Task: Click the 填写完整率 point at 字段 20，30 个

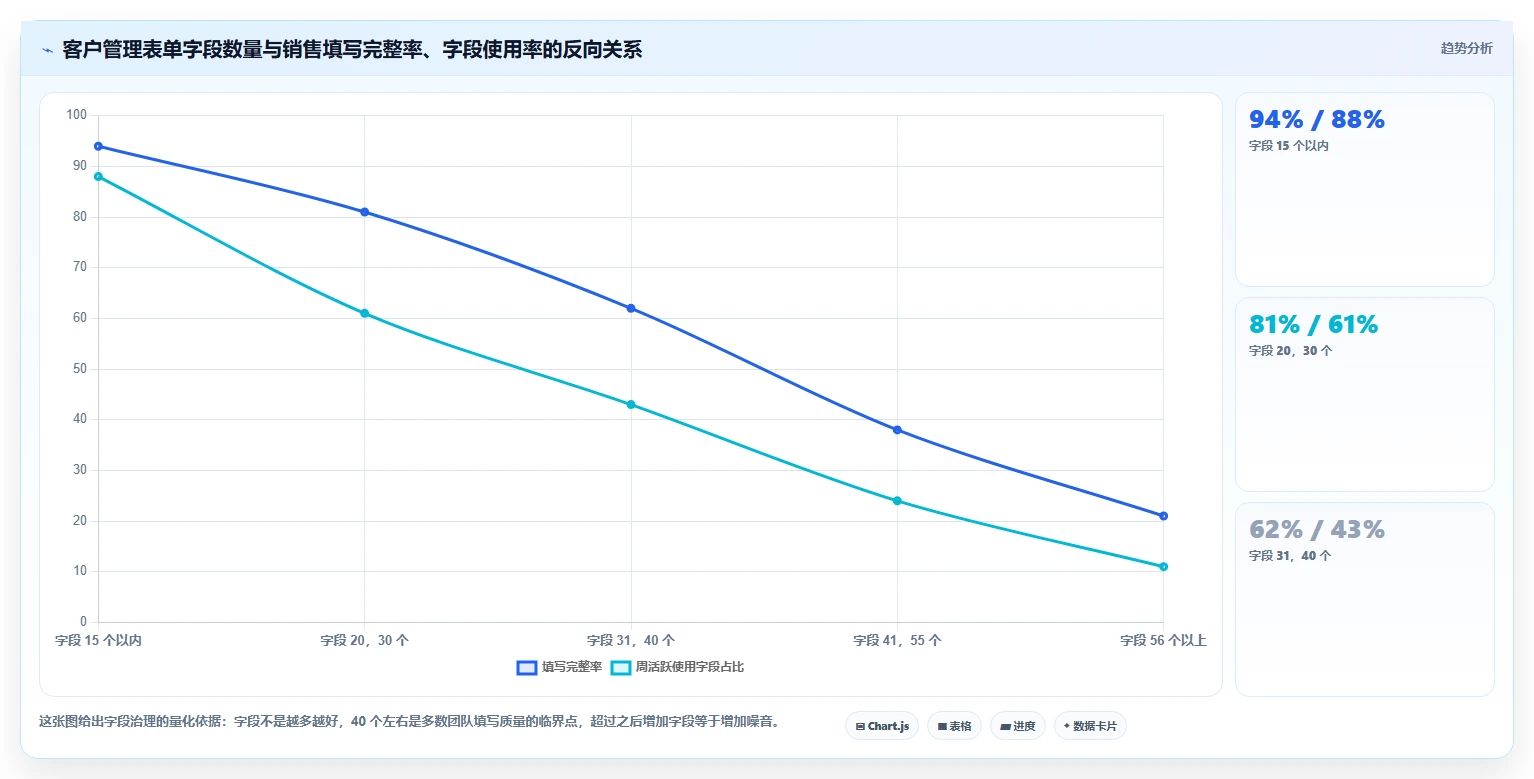Action: pos(365,212)
